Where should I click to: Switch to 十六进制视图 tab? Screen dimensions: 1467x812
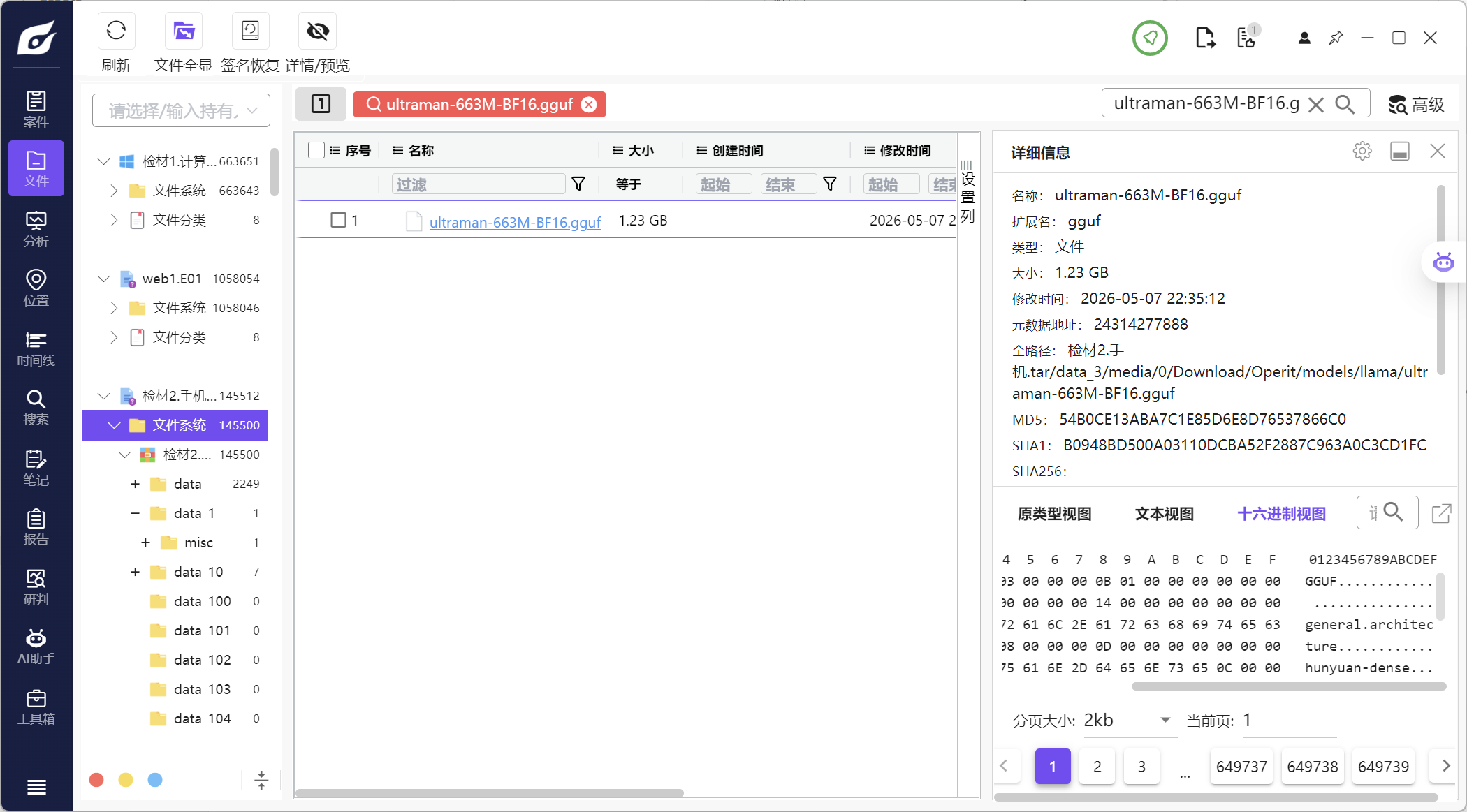click(x=1281, y=514)
